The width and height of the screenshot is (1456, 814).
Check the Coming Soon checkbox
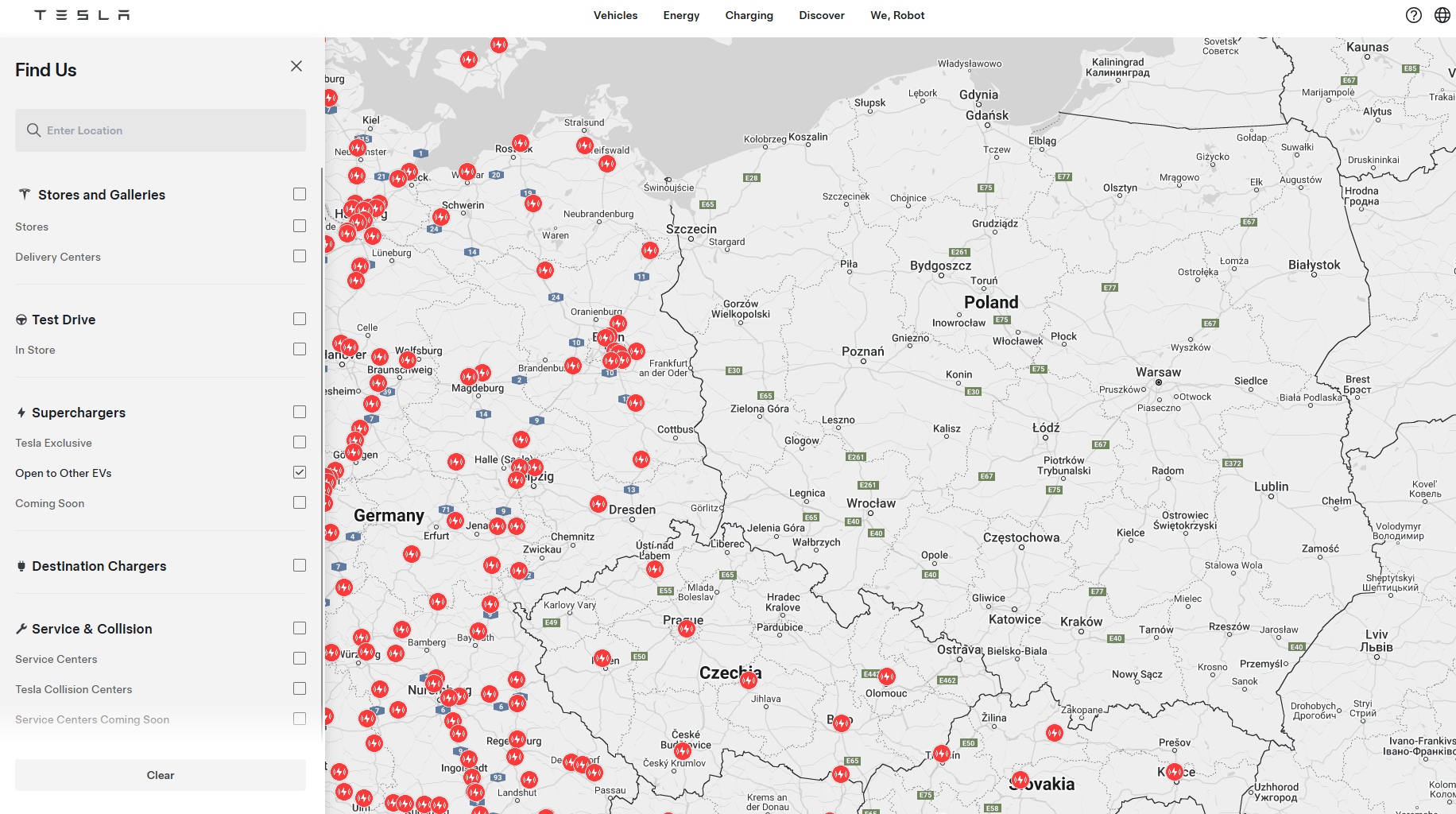coord(300,503)
